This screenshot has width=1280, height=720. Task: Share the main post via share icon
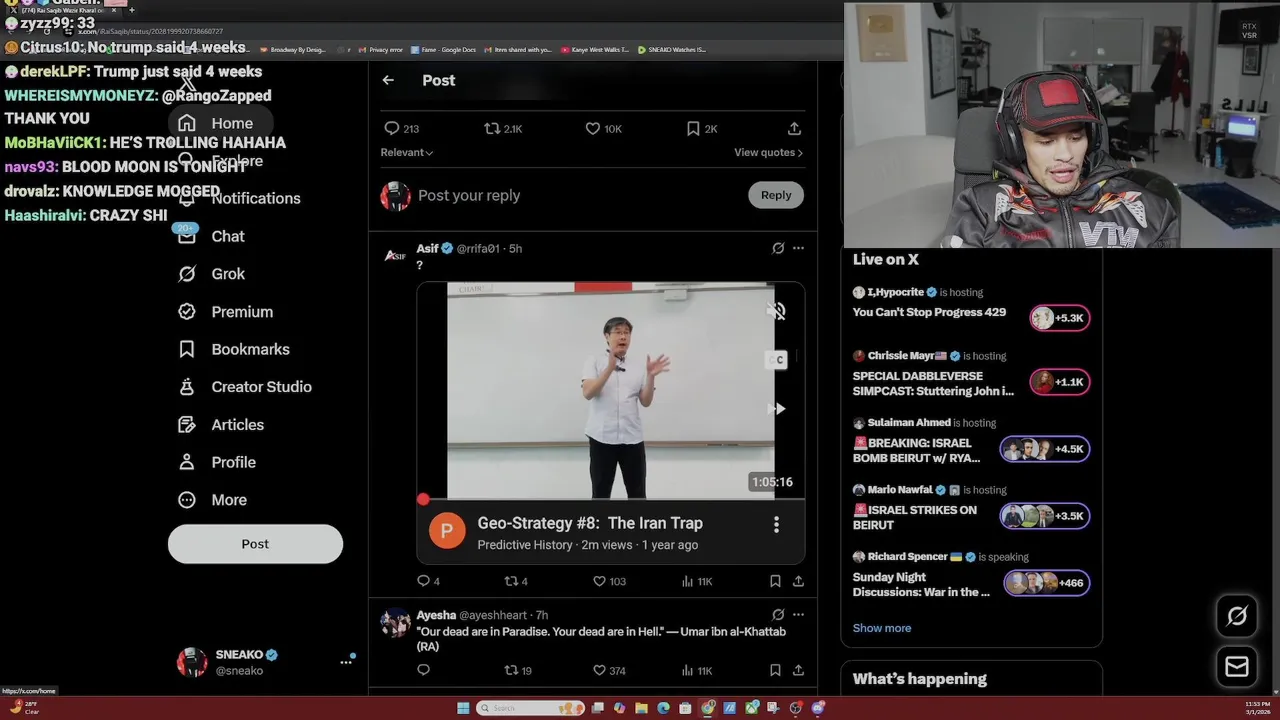(x=794, y=128)
